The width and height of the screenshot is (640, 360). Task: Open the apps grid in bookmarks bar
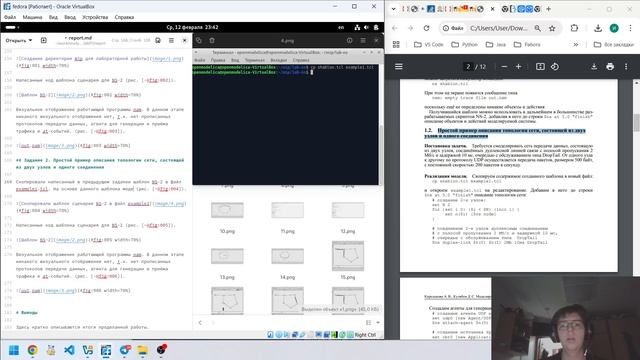396,44
